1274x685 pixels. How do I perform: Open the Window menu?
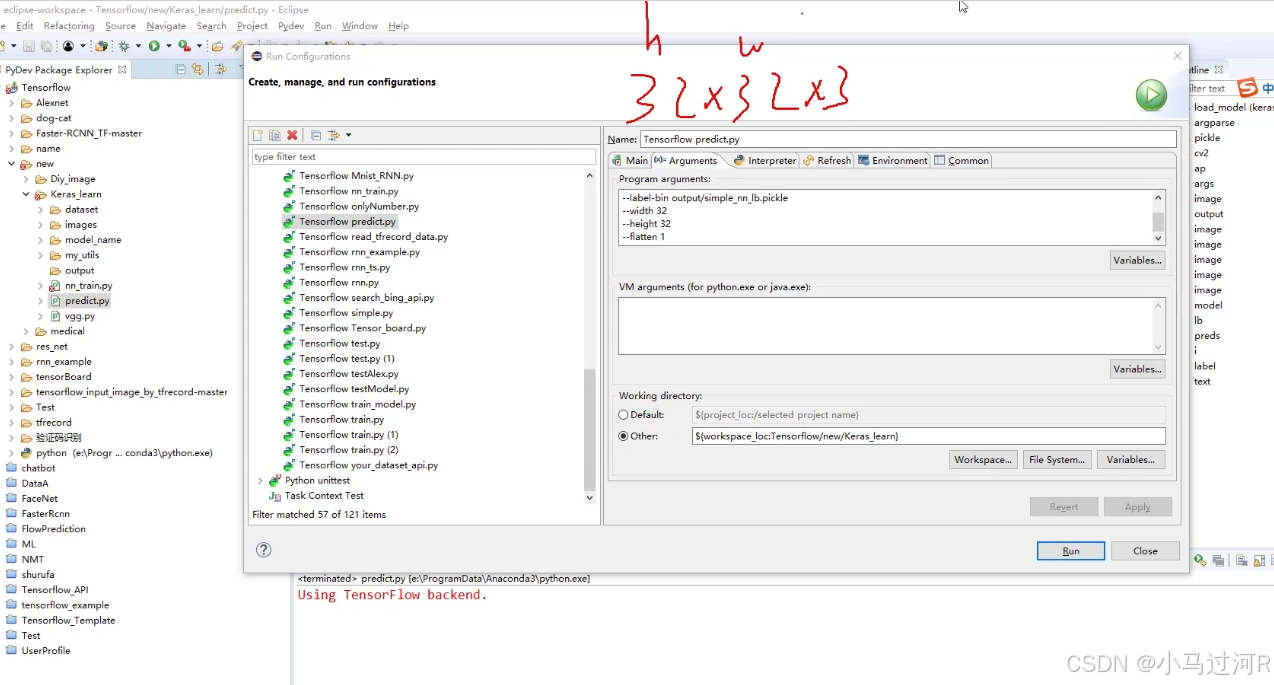[x=360, y=26]
